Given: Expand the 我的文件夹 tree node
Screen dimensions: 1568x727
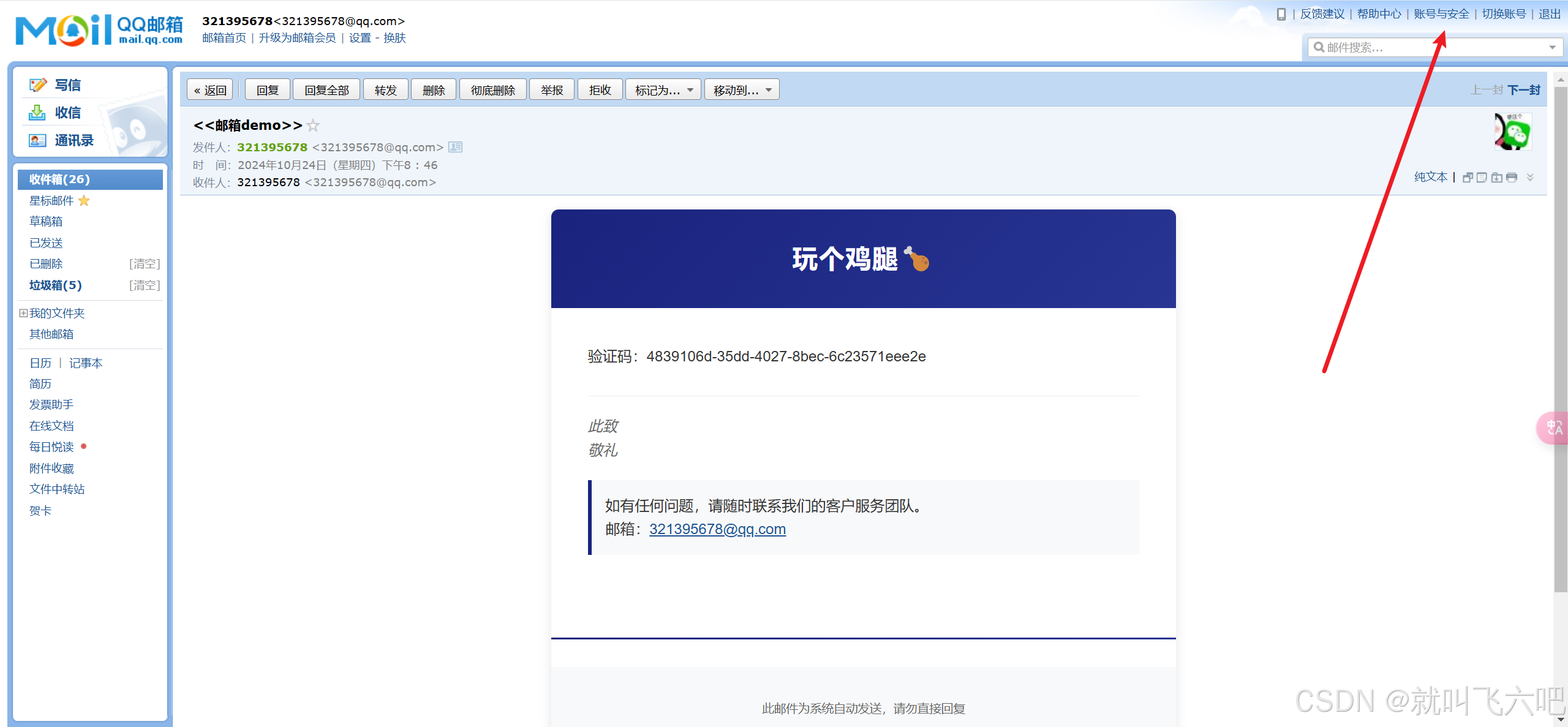Looking at the screenshot, I should (23, 313).
